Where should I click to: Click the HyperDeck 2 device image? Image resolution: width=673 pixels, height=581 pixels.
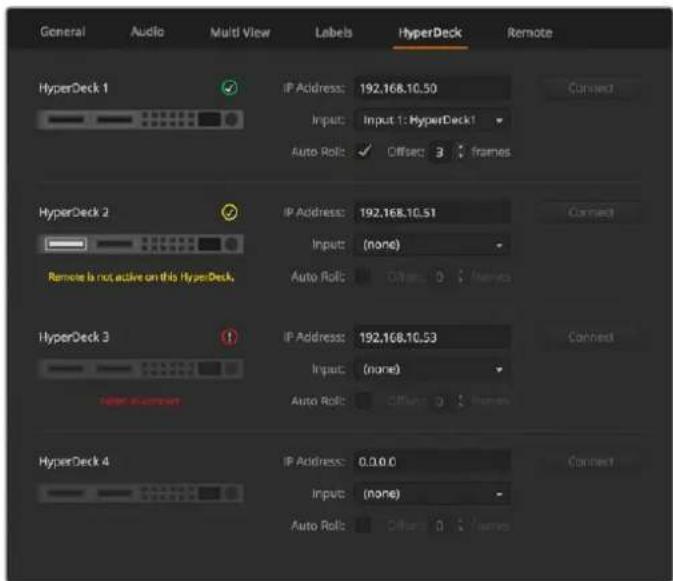[141, 244]
